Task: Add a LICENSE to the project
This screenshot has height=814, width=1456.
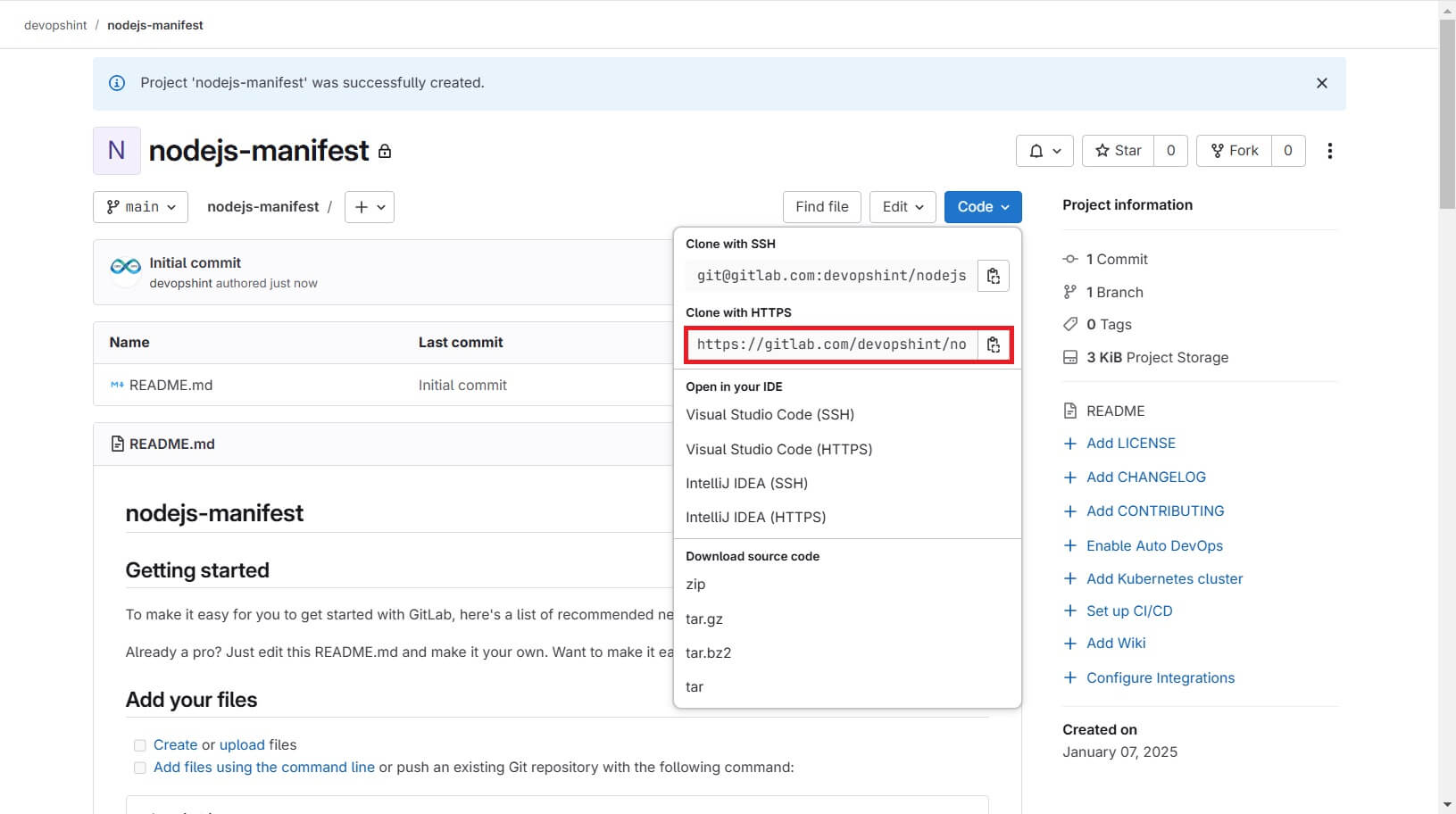Action: click(1130, 443)
